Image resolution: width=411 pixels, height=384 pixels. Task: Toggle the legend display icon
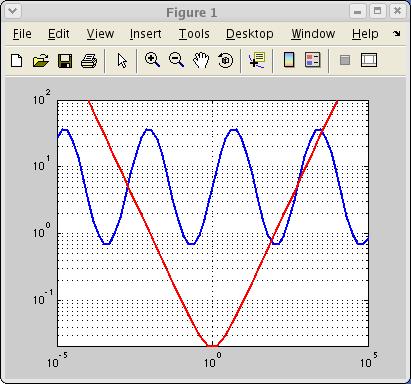(313, 60)
